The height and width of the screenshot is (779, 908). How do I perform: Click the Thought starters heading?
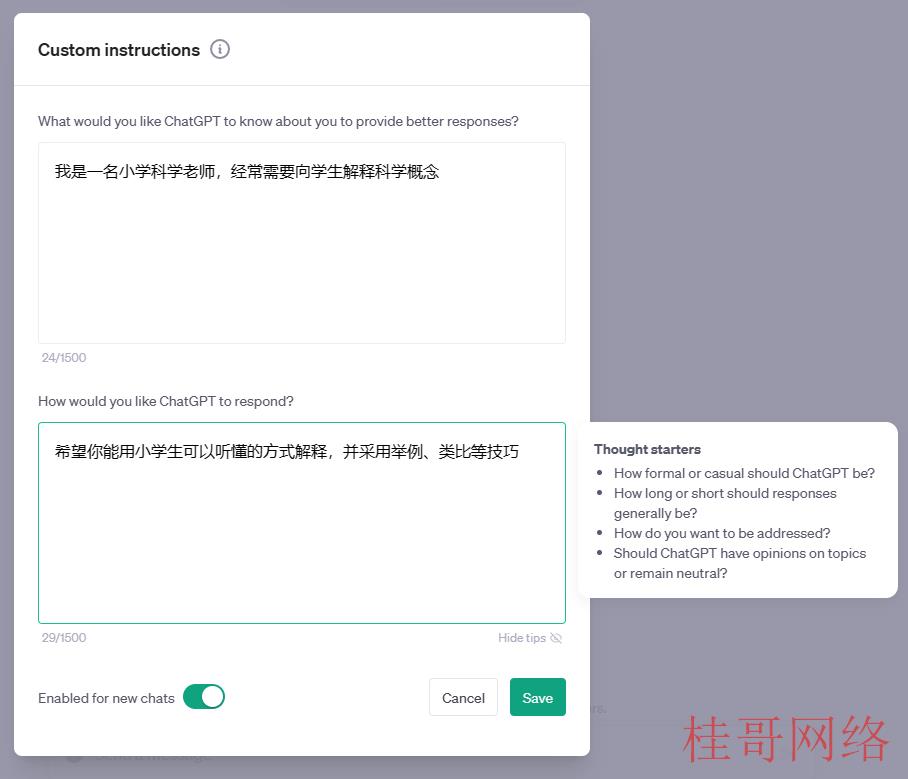point(647,449)
